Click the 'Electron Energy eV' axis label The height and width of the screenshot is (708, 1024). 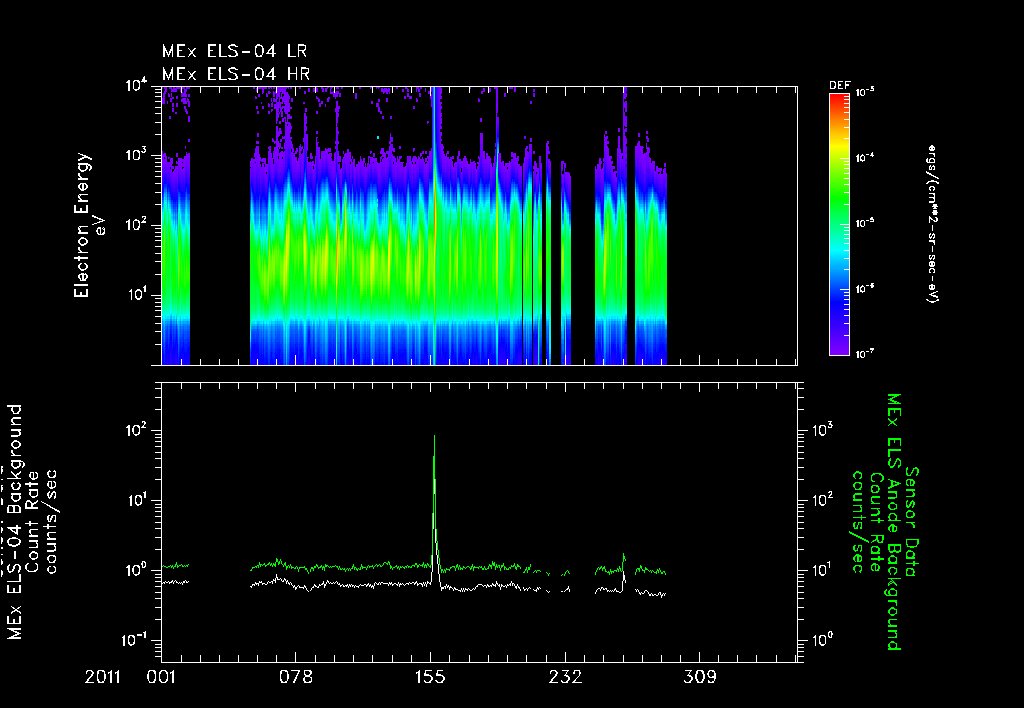click(x=89, y=225)
